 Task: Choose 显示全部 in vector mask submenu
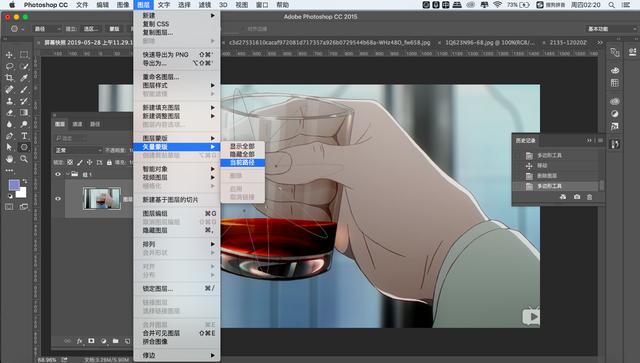click(x=242, y=146)
